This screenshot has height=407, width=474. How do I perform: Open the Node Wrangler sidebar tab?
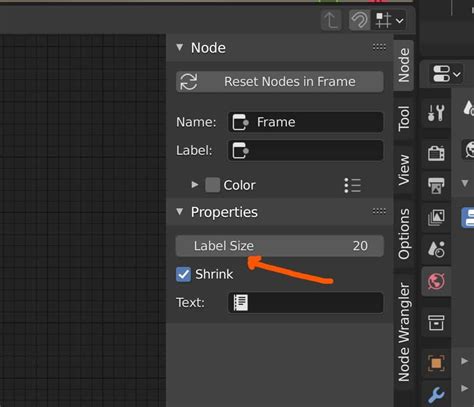pyautogui.click(x=404, y=332)
